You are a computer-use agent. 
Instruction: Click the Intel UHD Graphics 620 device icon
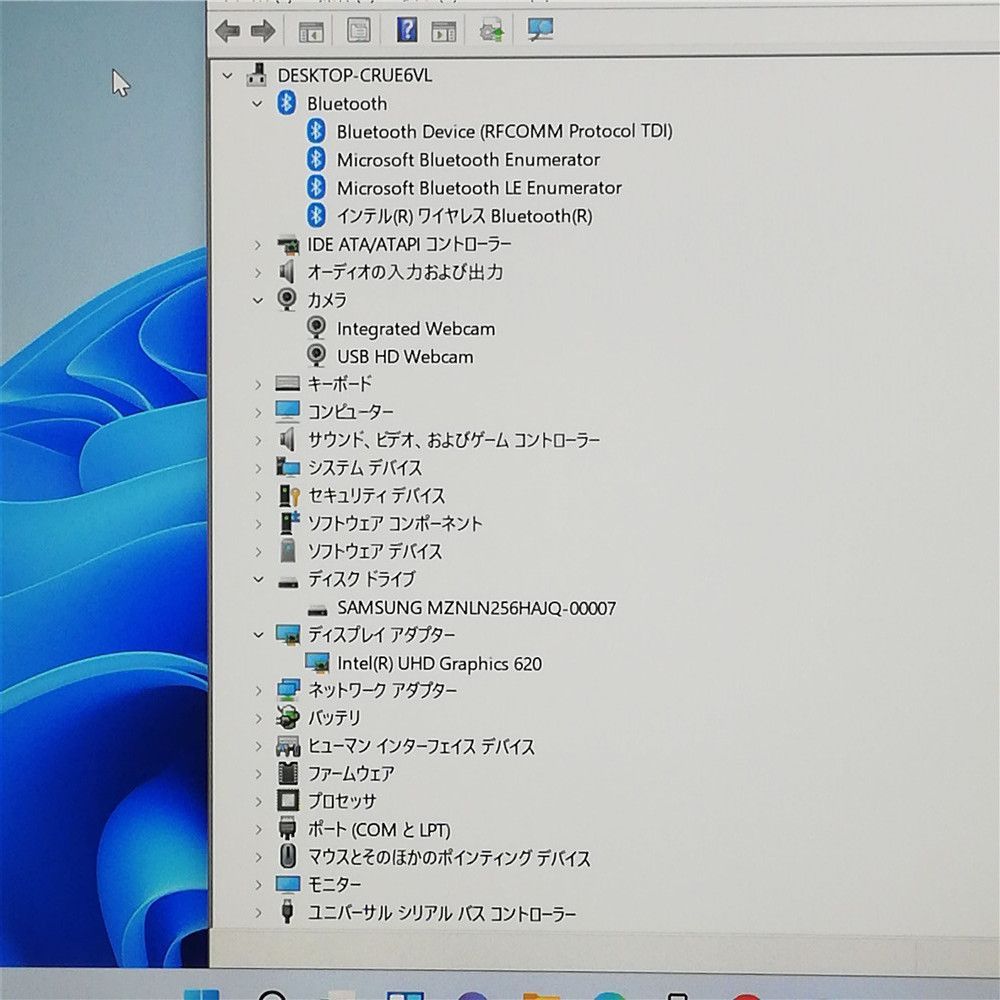coord(317,663)
